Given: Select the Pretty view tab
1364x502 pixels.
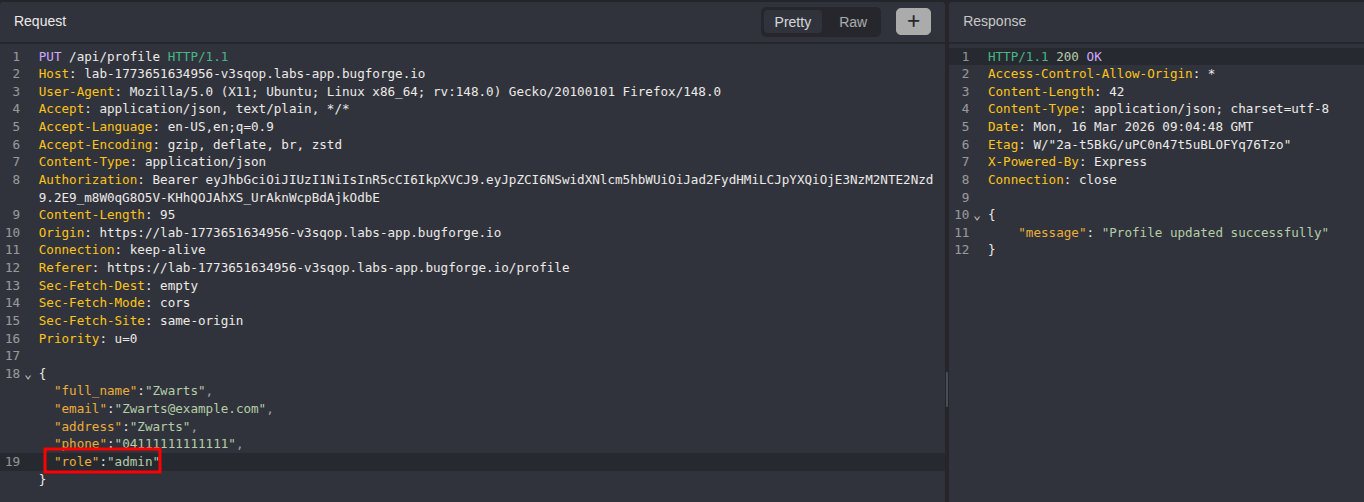Looking at the screenshot, I should tap(793, 22).
